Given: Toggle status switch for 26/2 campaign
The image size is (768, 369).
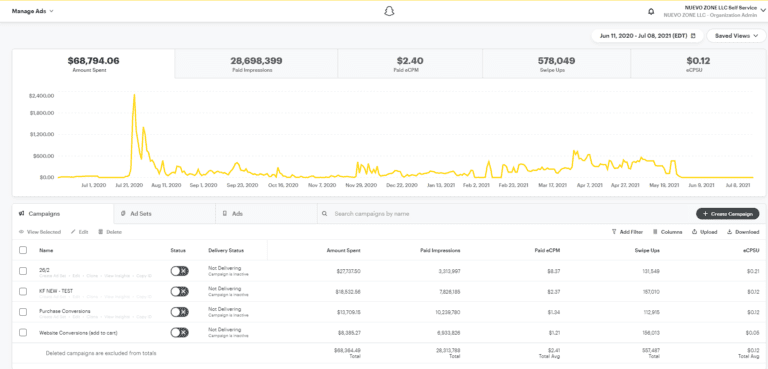Looking at the screenshot, I should point(179,271).
